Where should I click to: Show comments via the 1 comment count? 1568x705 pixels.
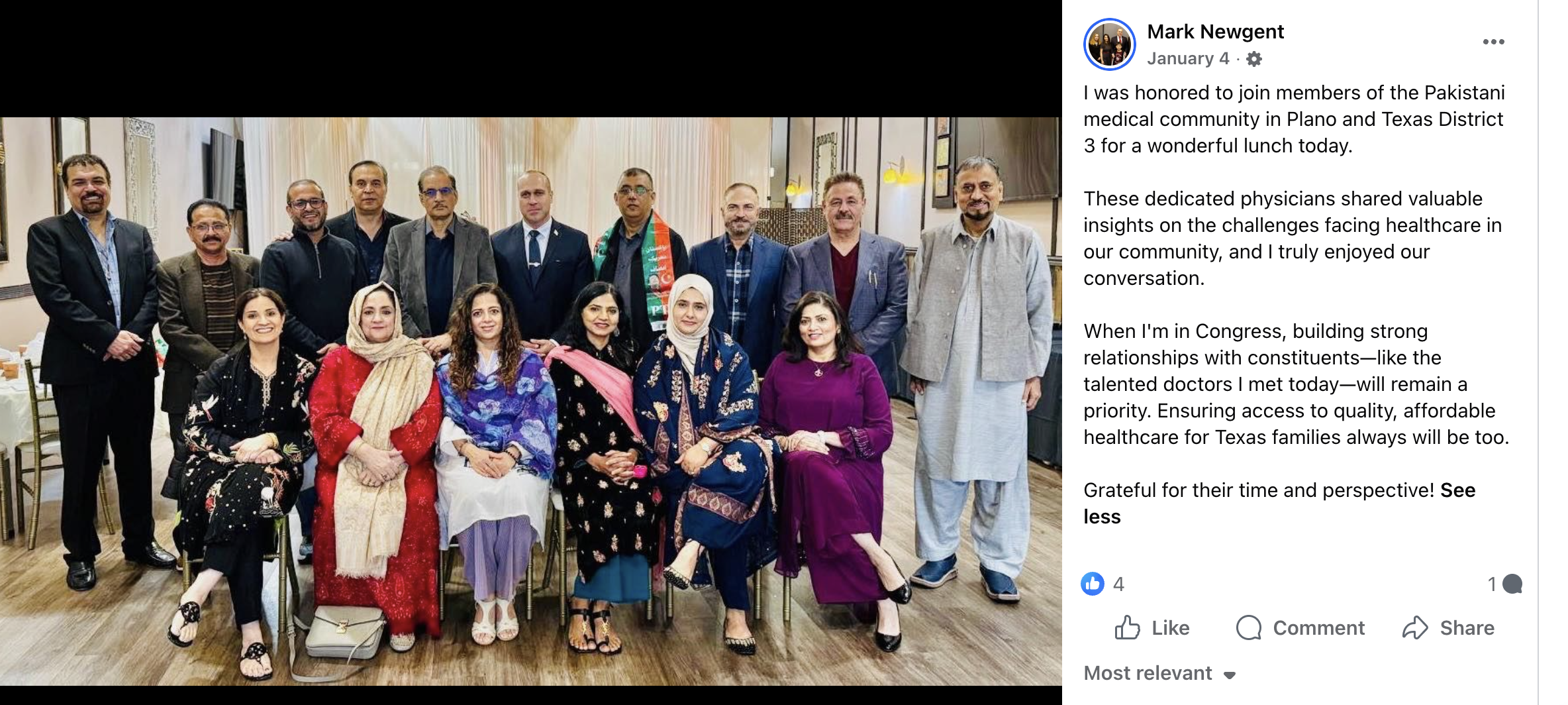pos(1492,584)
